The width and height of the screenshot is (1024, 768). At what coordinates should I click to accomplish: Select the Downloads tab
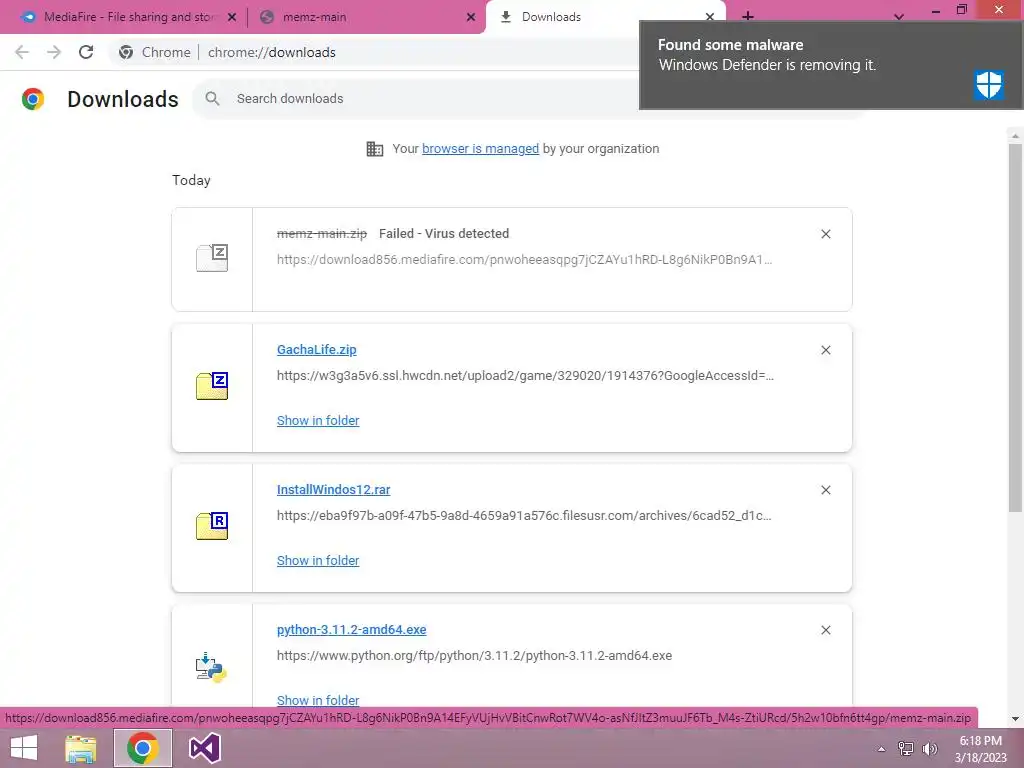pos(605,17)
